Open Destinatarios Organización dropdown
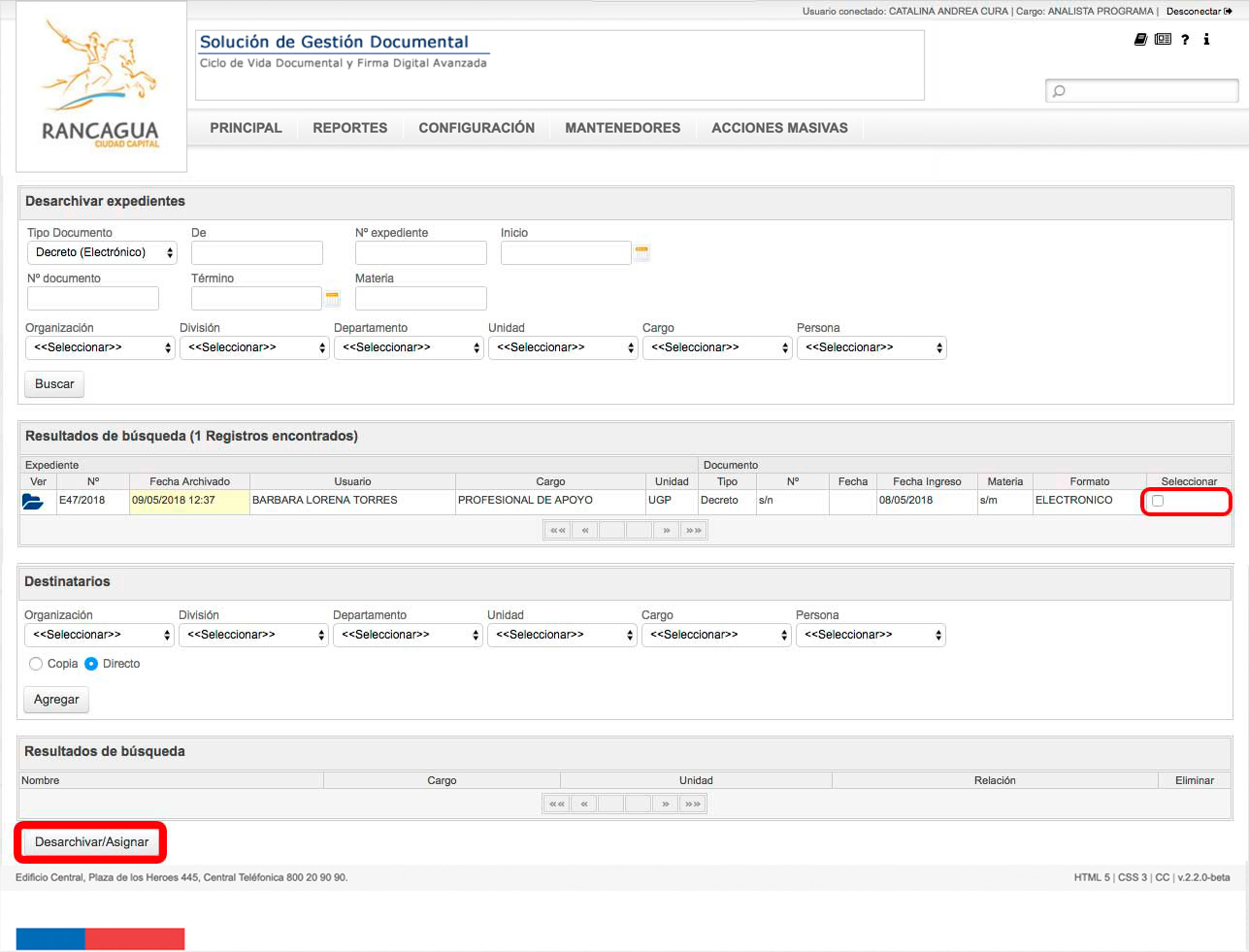The width and height of the screenshot is (1249, 952). (99, 635)
